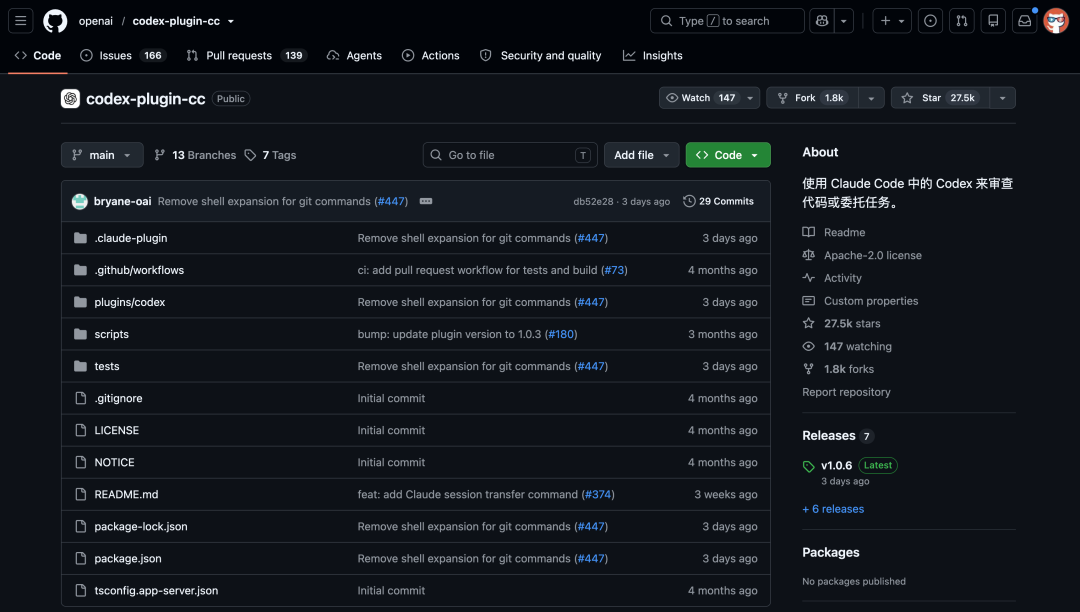Open Activity link in About
This screenshot has width=1080, height=612.
[842, 277]
